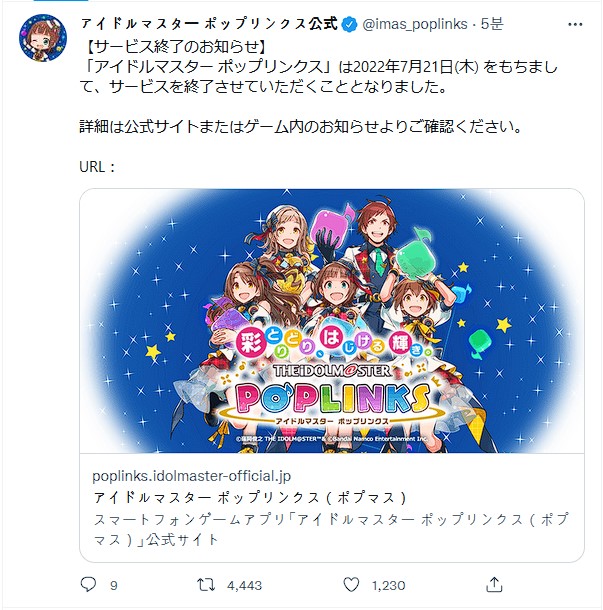The image size is (603, 610).
Task: Click the THE IDOLM@STER logo in card
Action: click(332, 370)
